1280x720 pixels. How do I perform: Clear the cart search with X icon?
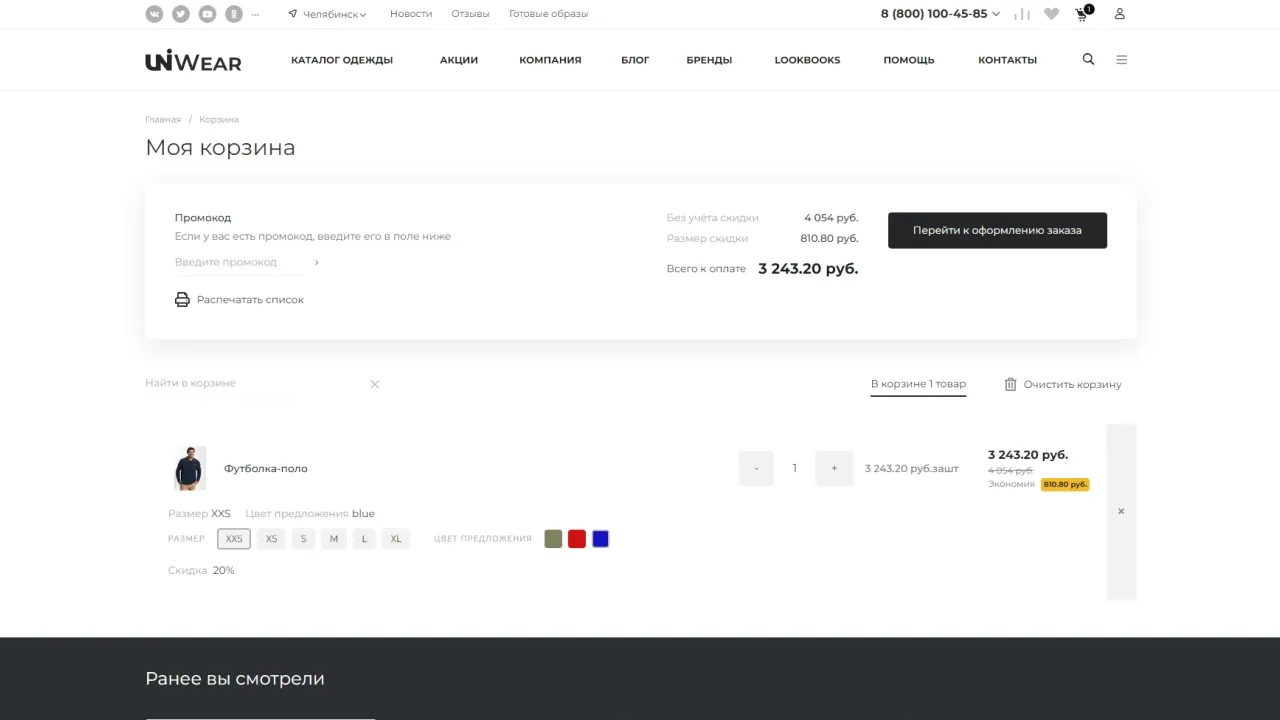[x=375, y=384]
